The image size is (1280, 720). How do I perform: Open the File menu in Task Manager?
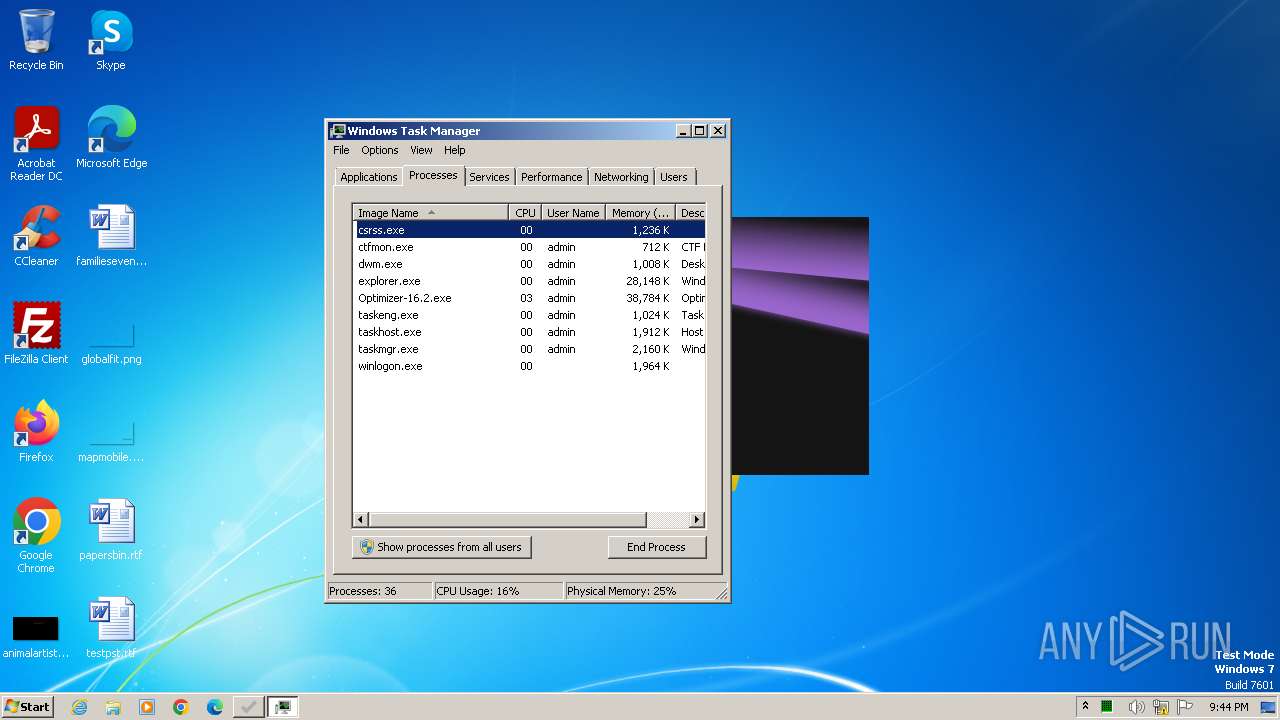click(341, 150)
